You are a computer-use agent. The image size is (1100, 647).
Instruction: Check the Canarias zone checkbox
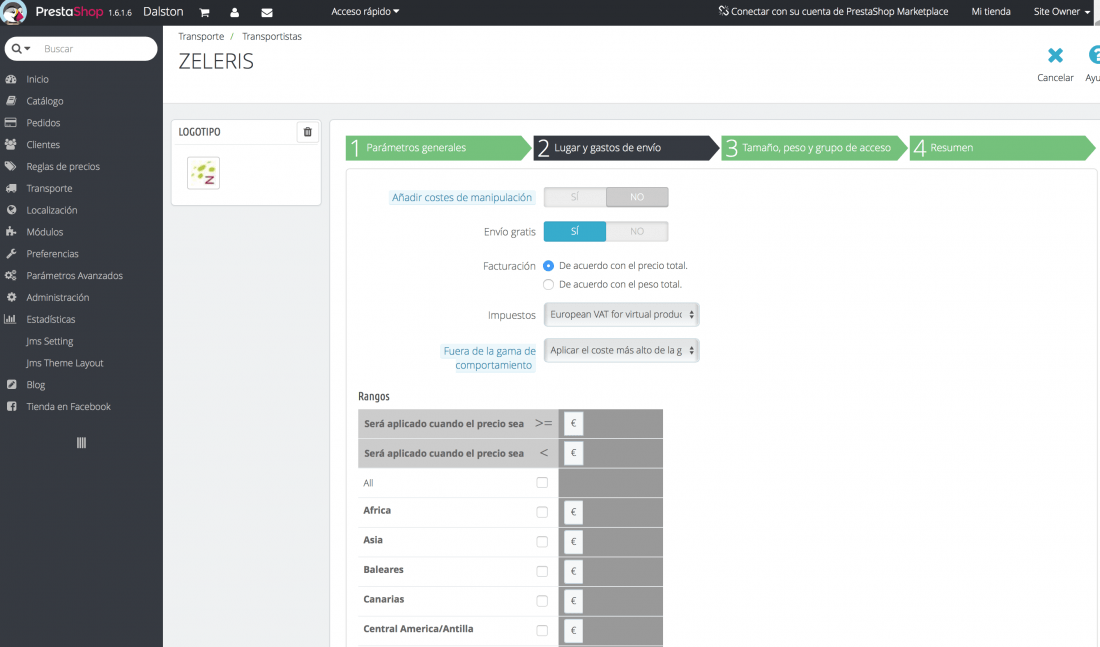pyautogui.click(x=542, y=601)
